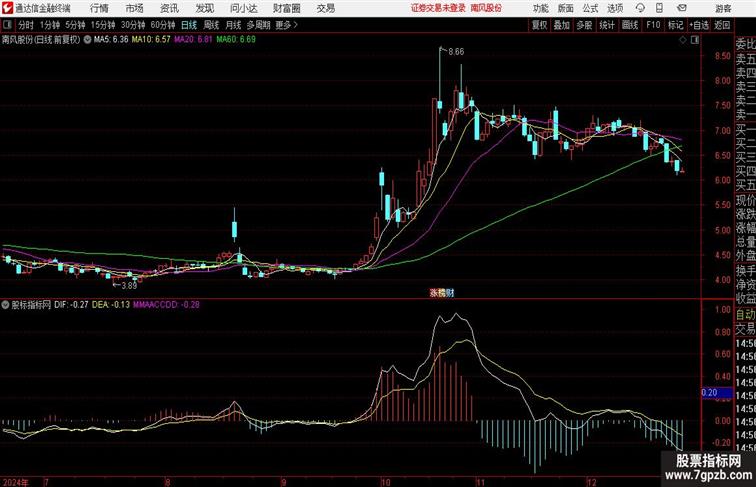Switch to 1分钟 period
The width and height of the screenshot is (756, 487).
click(x=50, y=25)
